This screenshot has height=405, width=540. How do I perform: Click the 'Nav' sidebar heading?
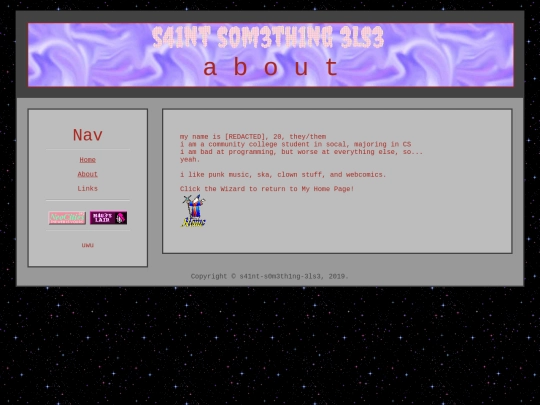pos(87,135)
